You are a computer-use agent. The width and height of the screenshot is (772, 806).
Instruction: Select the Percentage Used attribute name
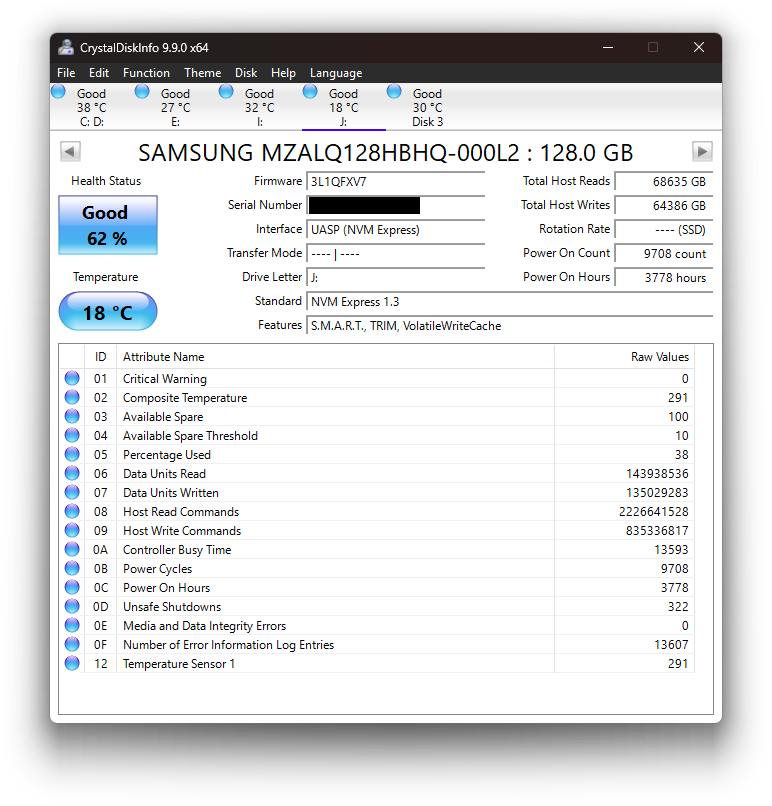(x=167, y=455)
